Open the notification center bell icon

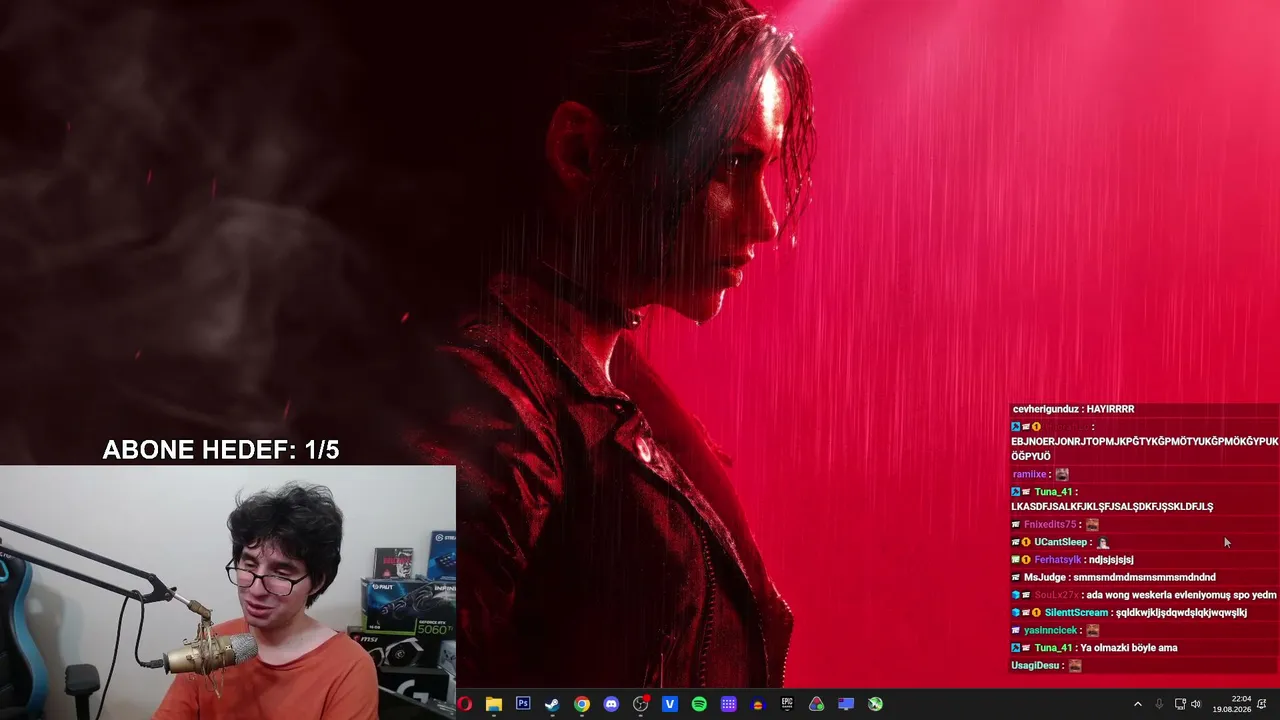(1262, 704)
